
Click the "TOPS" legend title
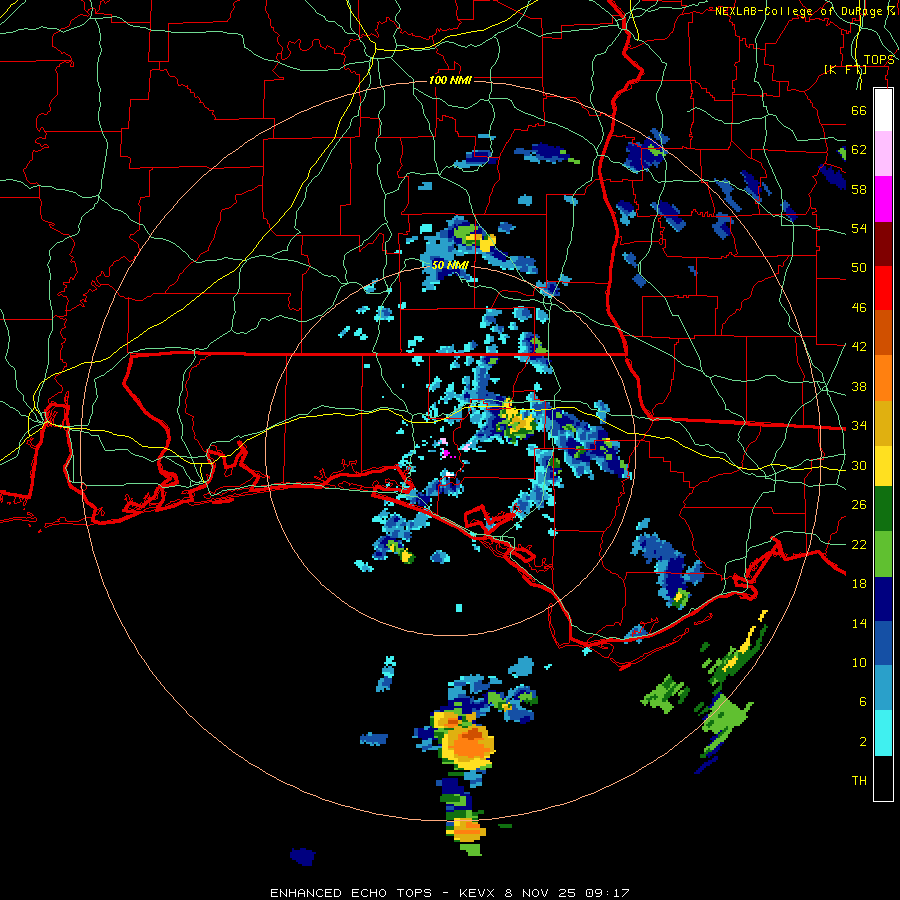pyautogui.click(x=879, y=59)
